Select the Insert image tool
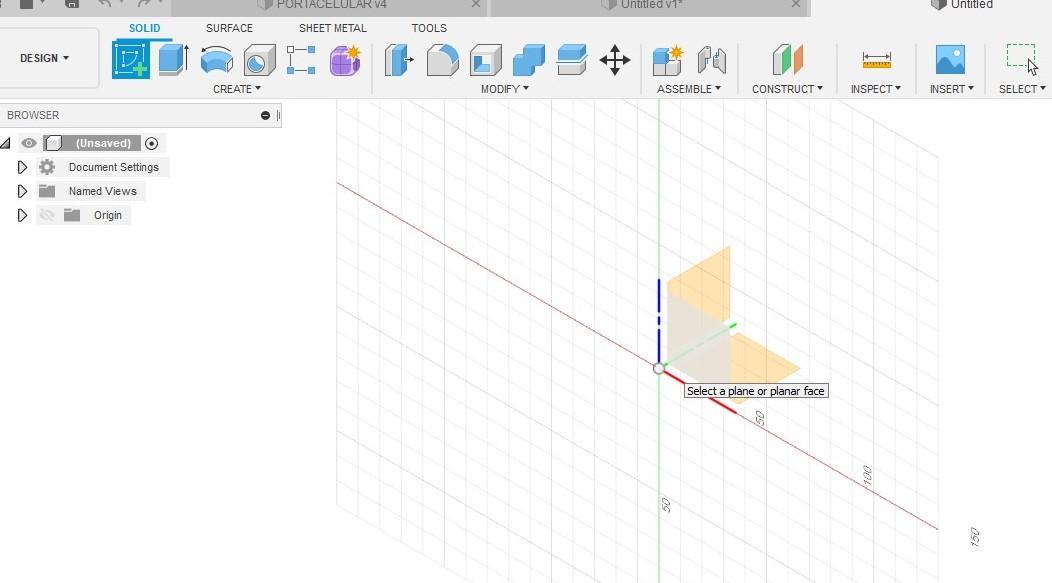 point(950,60)
